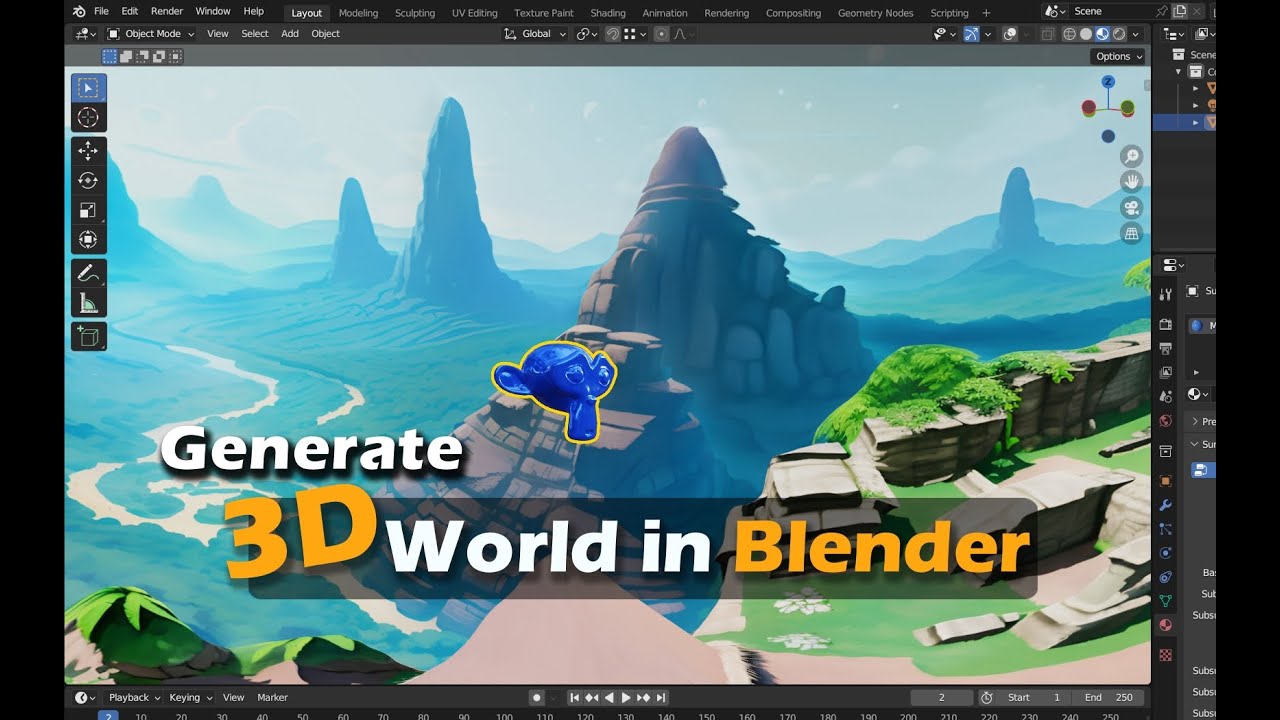The height and width of the screenshot is (720, 1280).
Task: Open the Texture properties checker tab
Action: (x=1165, y=655)
